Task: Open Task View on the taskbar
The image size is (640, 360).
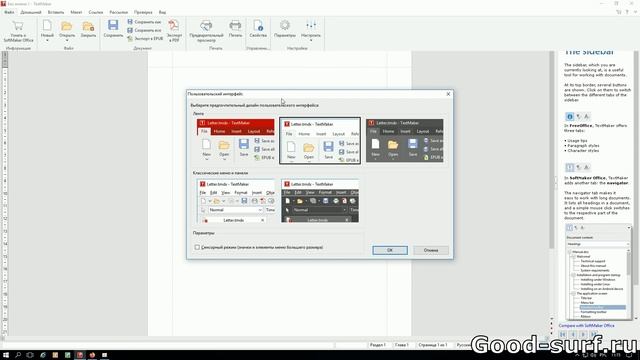Action: [30, 355]
